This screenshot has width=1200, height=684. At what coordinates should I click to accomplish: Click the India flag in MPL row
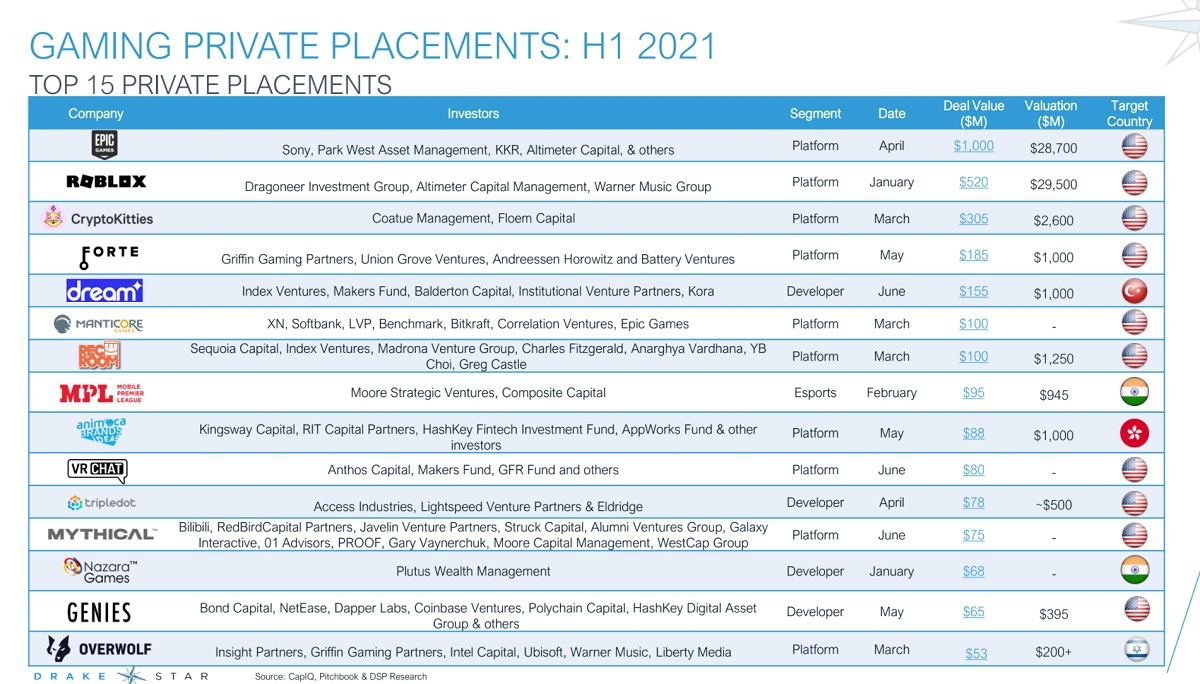tap(1135, 391)
